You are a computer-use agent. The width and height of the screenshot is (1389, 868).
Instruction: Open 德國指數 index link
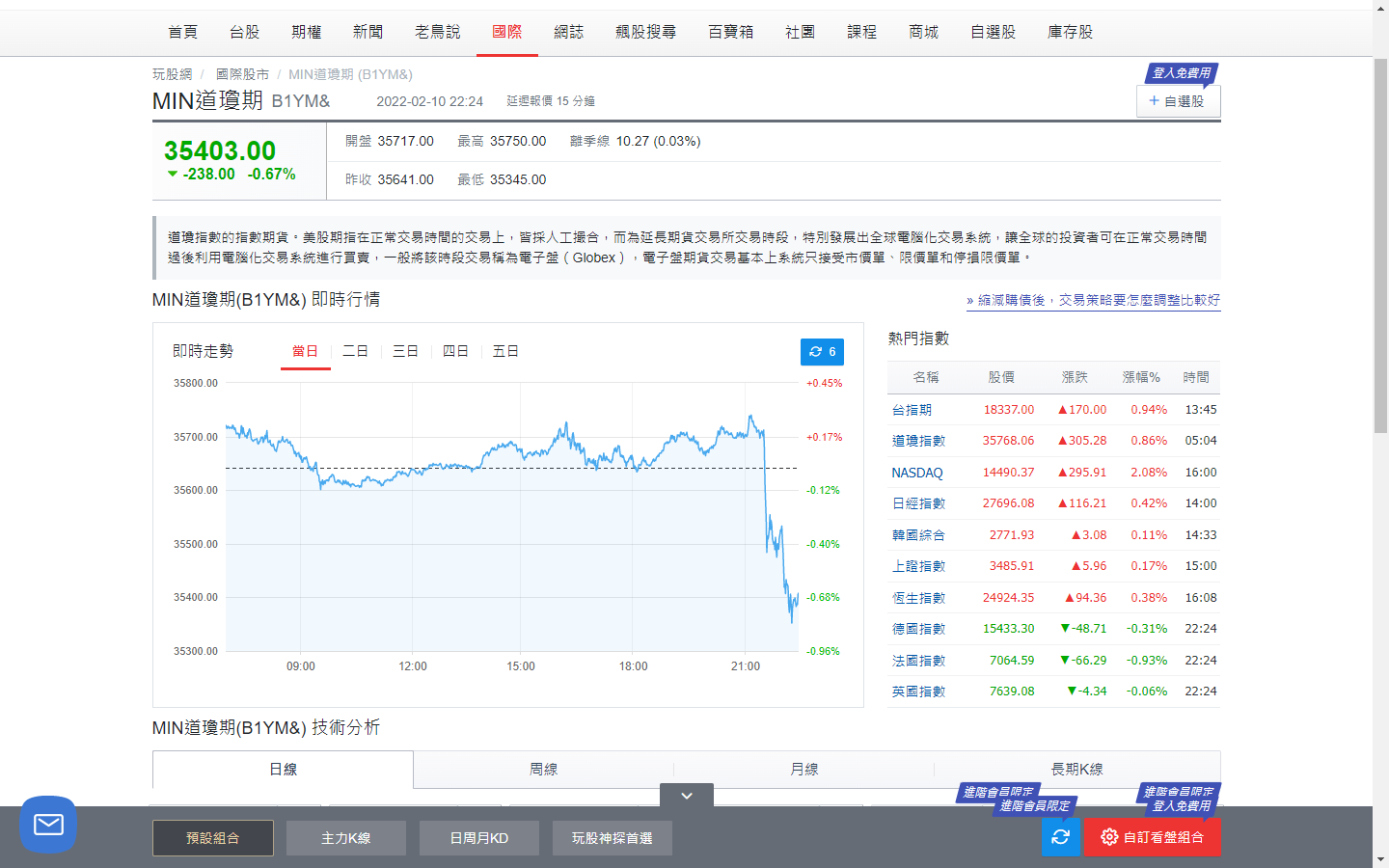(918, 629)
